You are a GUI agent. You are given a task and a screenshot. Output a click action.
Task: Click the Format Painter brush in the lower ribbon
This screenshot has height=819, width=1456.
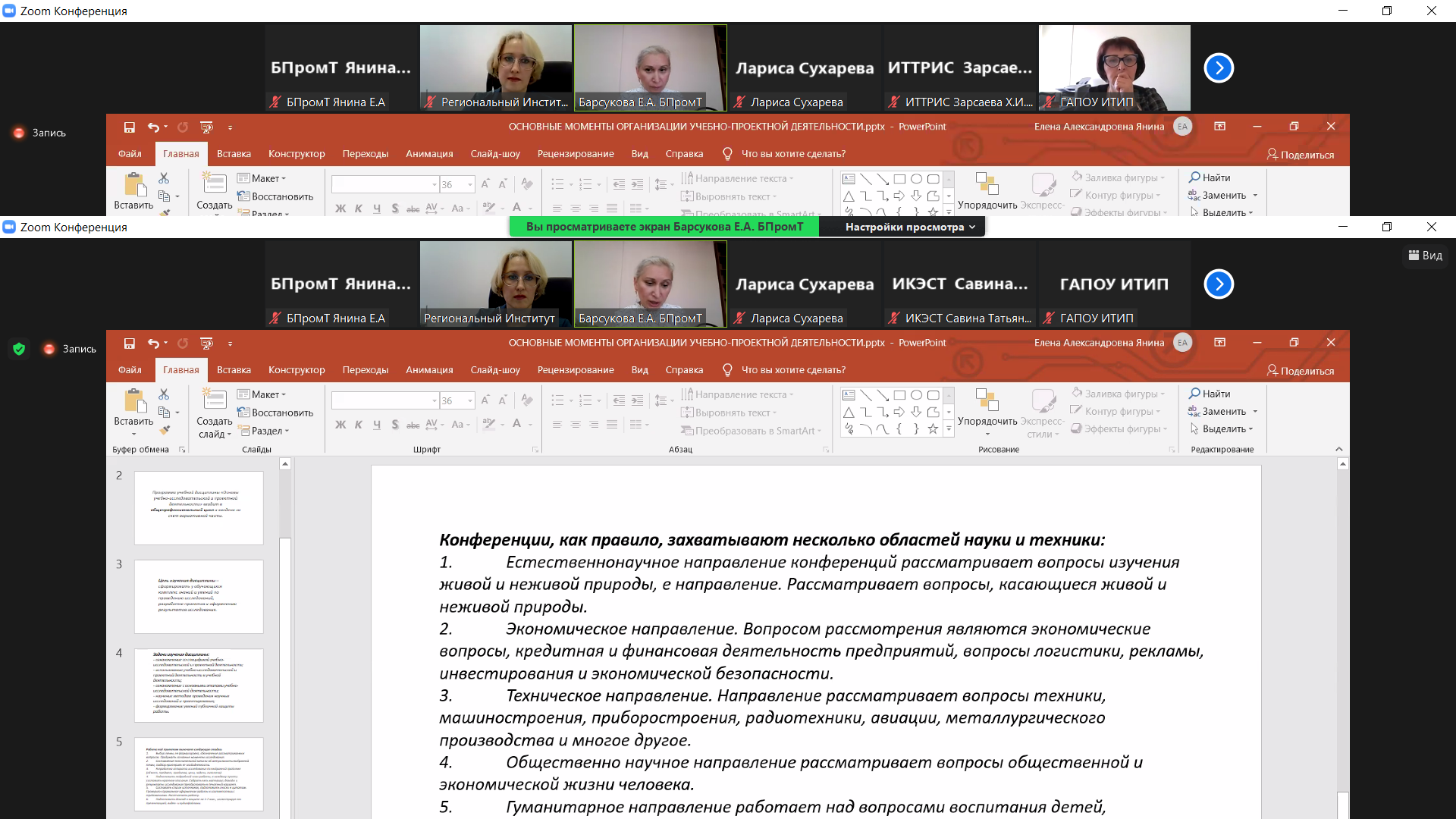[164, 429]
